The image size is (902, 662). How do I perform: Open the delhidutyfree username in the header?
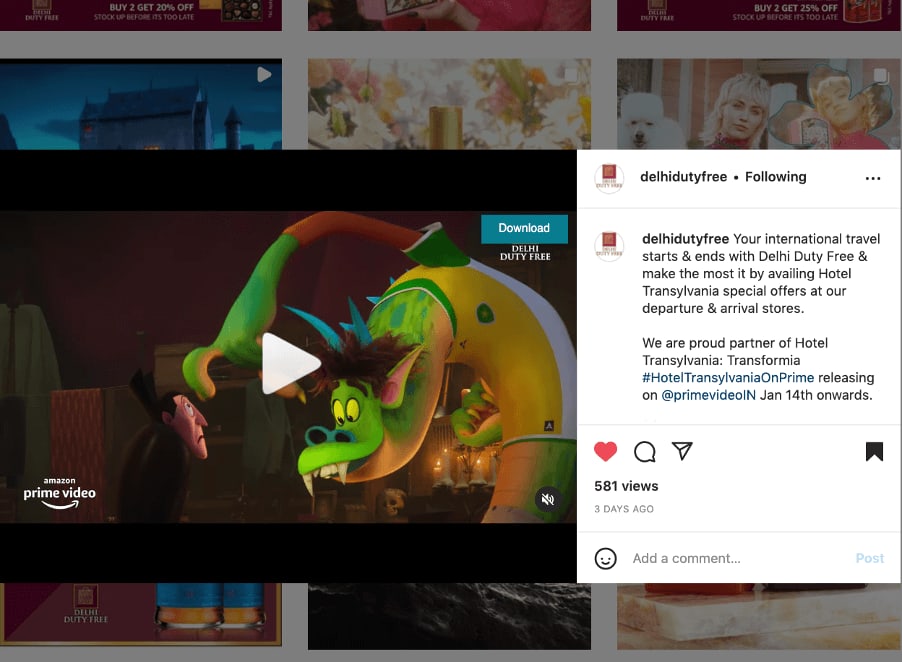pos(683,177)
